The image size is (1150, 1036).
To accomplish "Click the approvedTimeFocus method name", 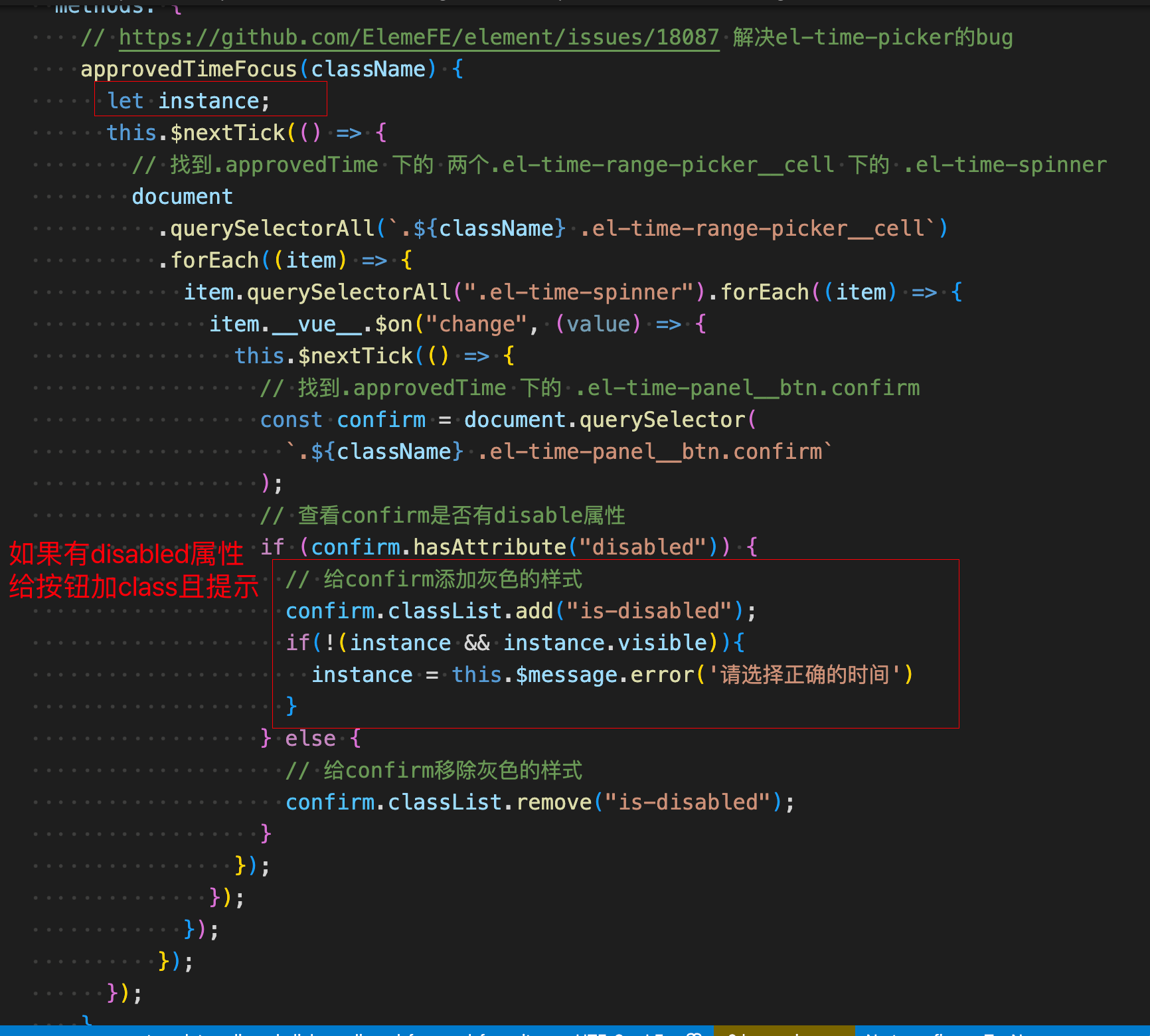I will pyautogui.click(x=188, y=68).
